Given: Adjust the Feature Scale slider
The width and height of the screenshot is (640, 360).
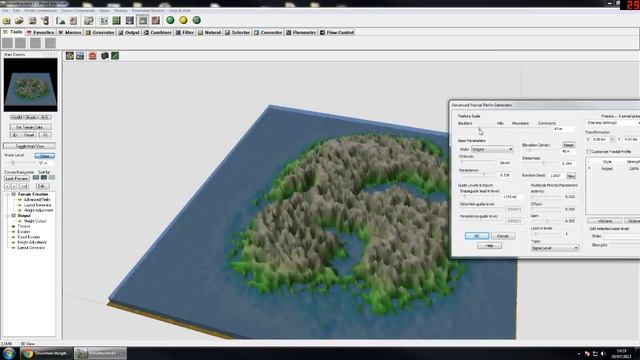Looking at the screenshot, I should point(504,129).
